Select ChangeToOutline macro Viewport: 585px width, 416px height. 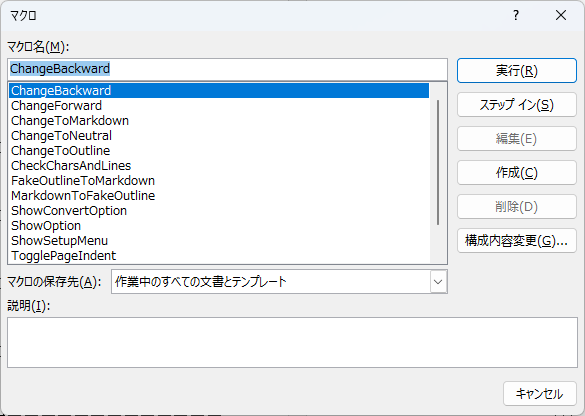(x=219, y=151)
